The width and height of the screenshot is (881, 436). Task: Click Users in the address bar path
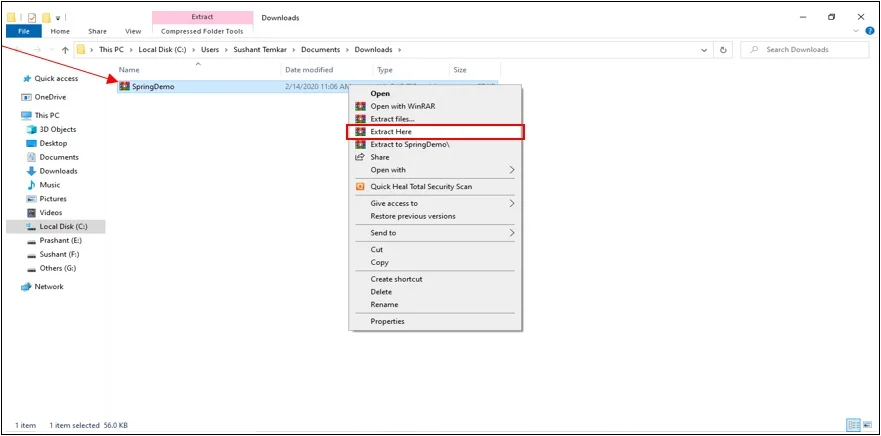pyautogui.click(x=210, y=49)
